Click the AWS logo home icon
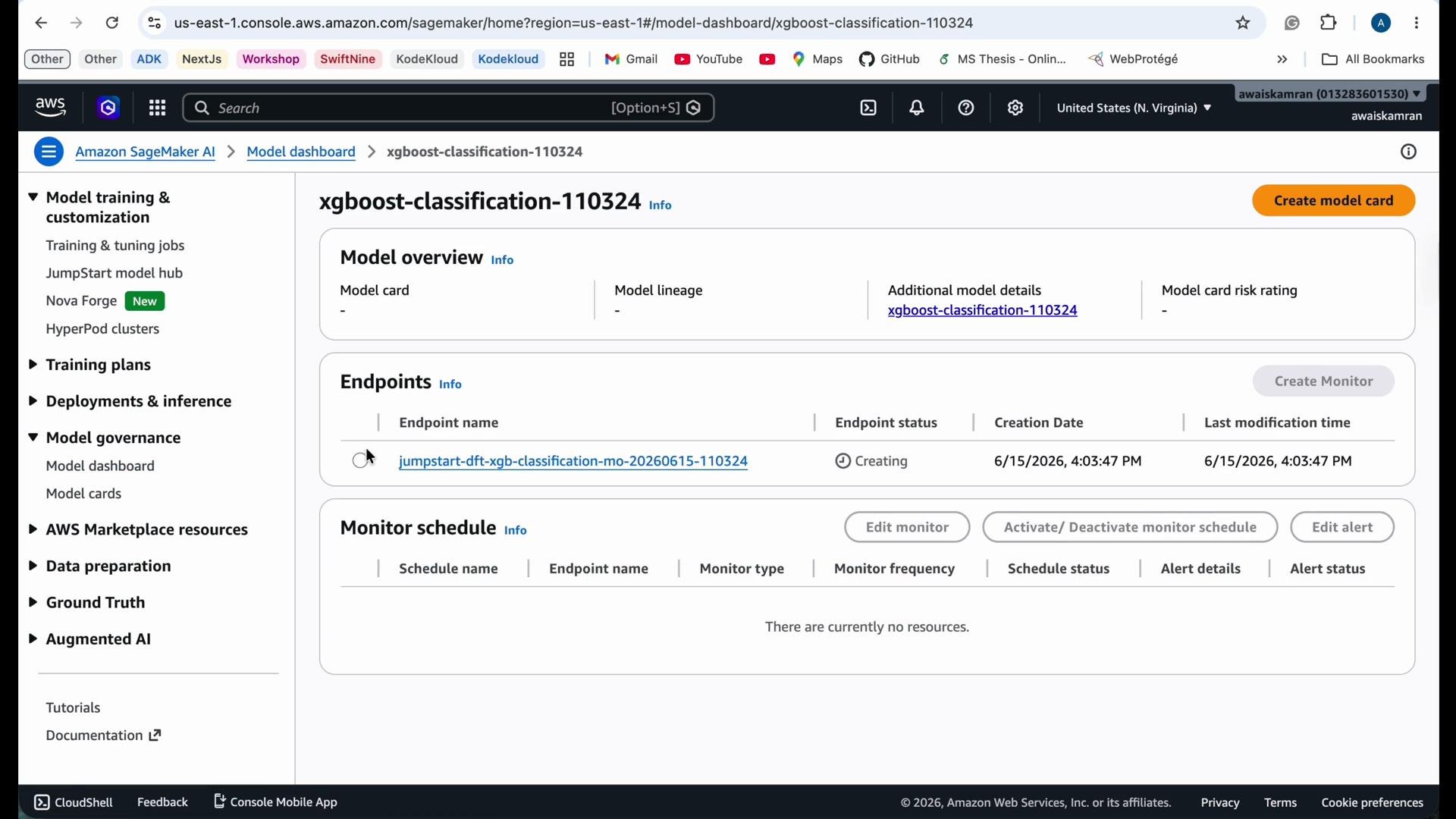Viewport: 1456px width, 819px height. click(x=51, y=108)
